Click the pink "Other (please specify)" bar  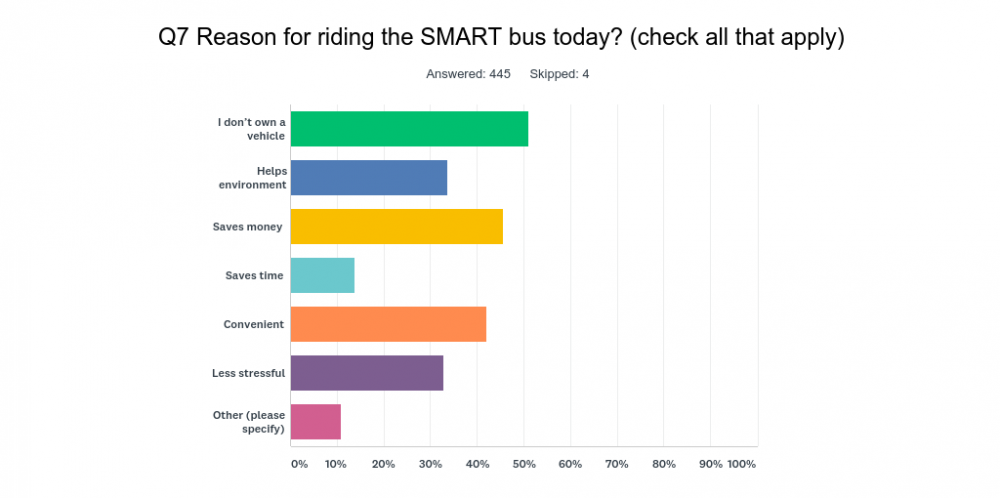coord(316,422)
